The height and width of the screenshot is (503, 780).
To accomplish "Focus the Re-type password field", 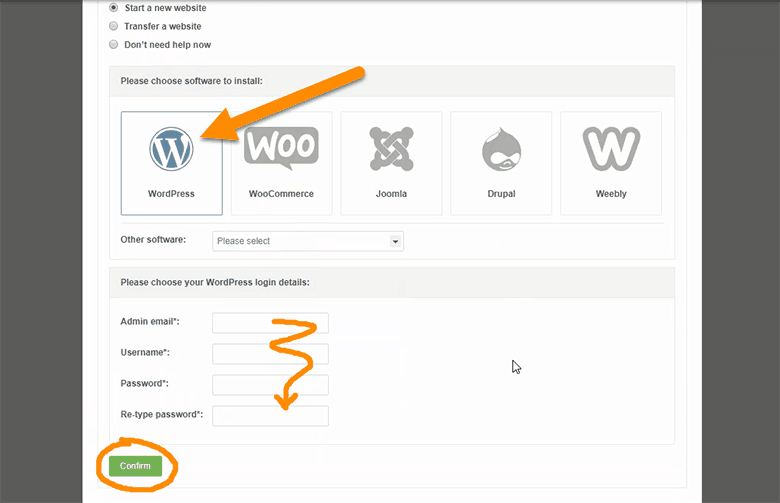I will (x=271, y=416).
